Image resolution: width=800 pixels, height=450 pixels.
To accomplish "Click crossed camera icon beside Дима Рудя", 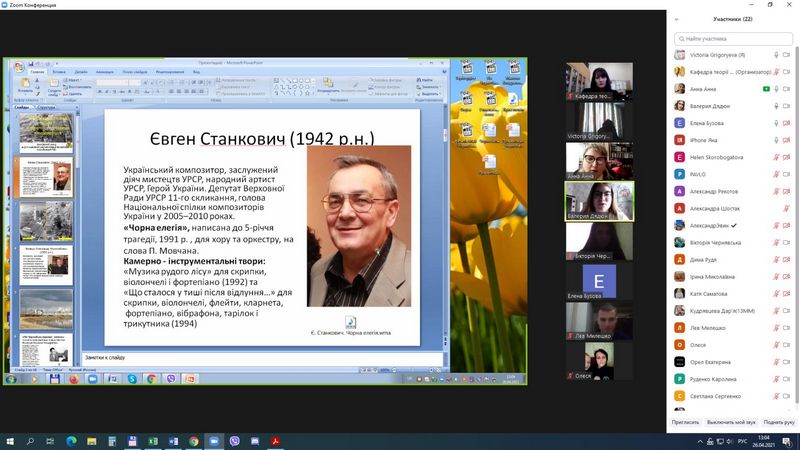I will click(x=786, y=260).
